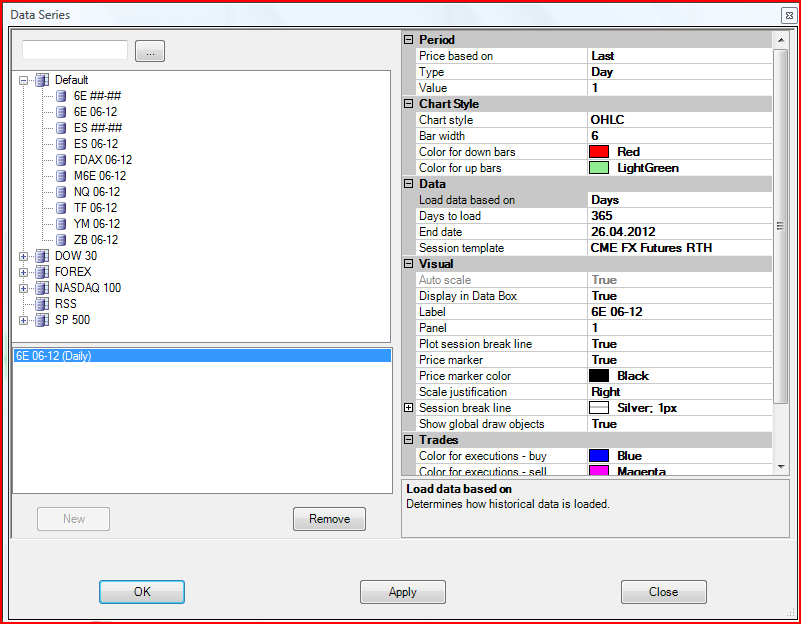This screenshot has height=624, width=801.
Task: Click the 6E 06-12 instrument icon
Action: (61, 112)
